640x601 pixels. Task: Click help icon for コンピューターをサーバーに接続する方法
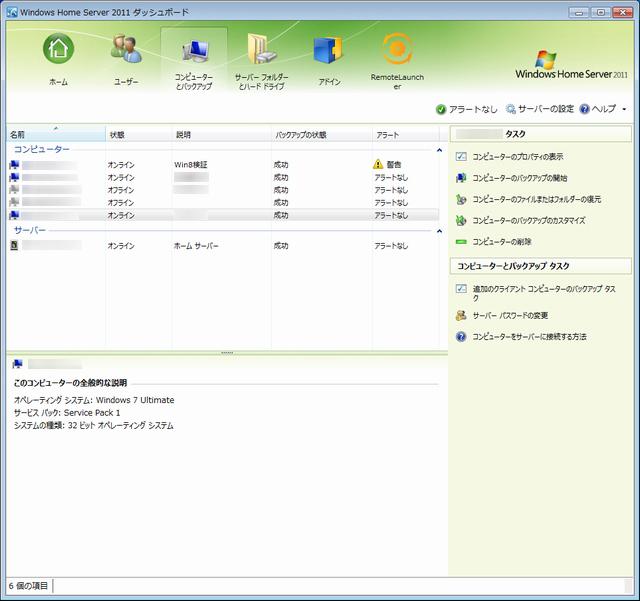(461, 336)
